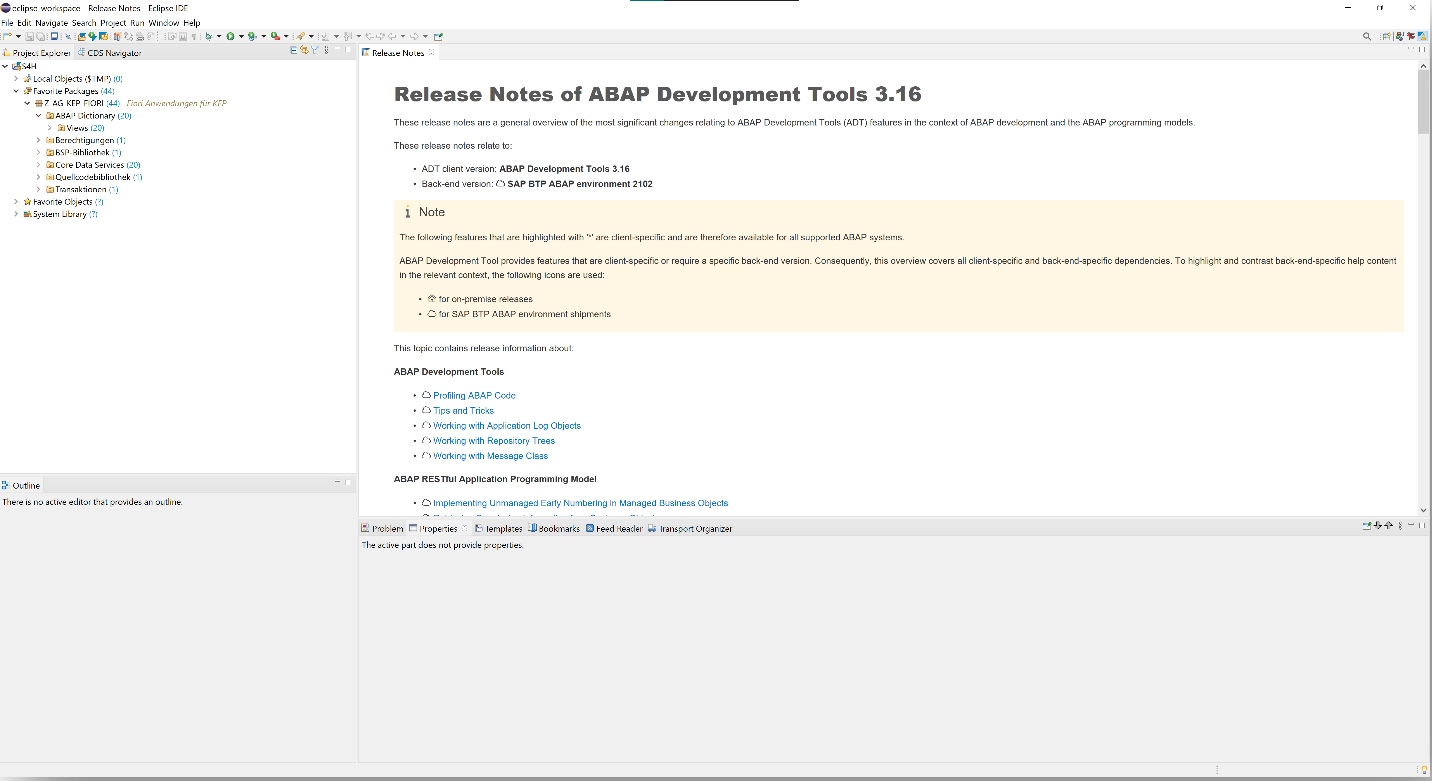Open the Profiling ABAP Code link
Image resolution: width=1432 pixels, height=781 pixels.
[x=474, y=395]
